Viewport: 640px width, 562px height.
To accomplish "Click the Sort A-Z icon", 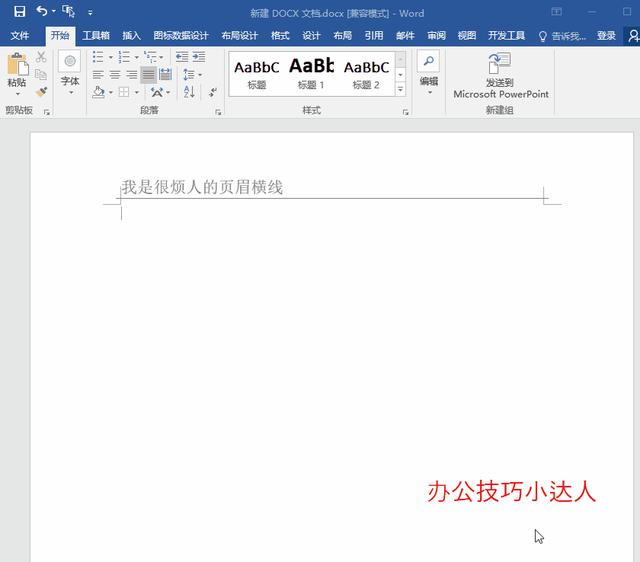I will pos(189,92).
